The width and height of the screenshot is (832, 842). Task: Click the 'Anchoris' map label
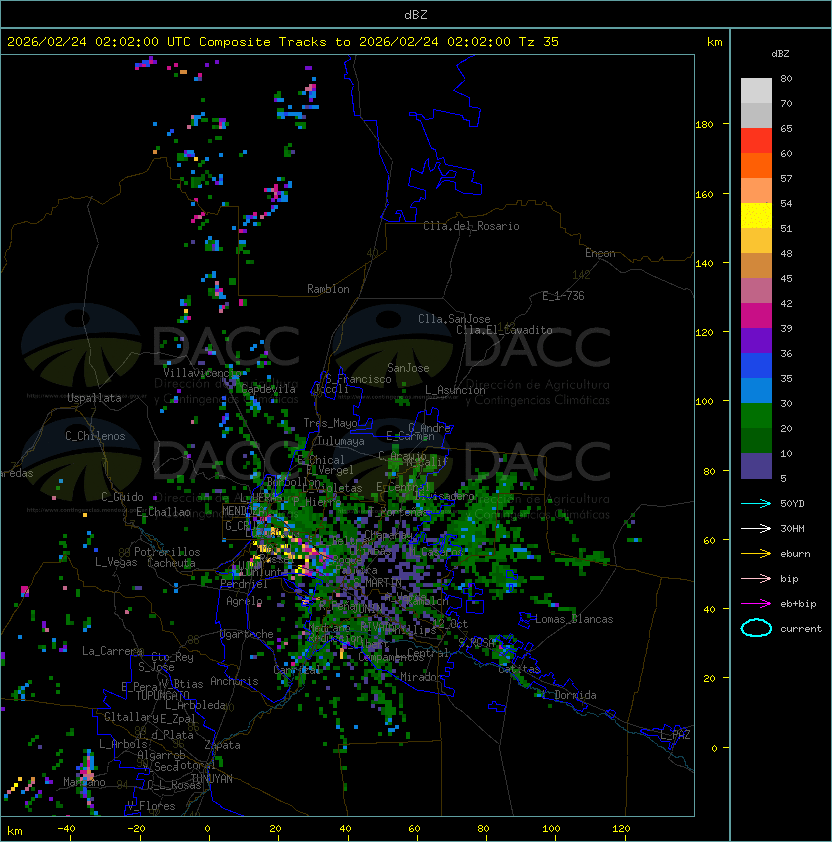(x=234, y=681)
